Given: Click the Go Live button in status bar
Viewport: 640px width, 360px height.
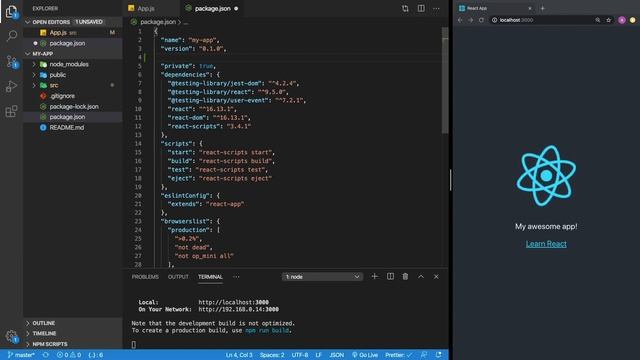Looking at the screenshot, I should pos(364,355).
